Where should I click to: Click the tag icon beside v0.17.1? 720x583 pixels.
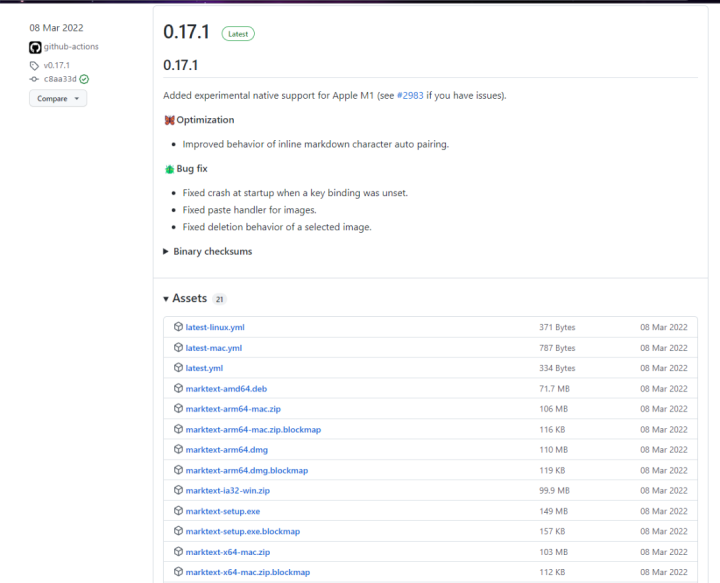tap(34, 66)
